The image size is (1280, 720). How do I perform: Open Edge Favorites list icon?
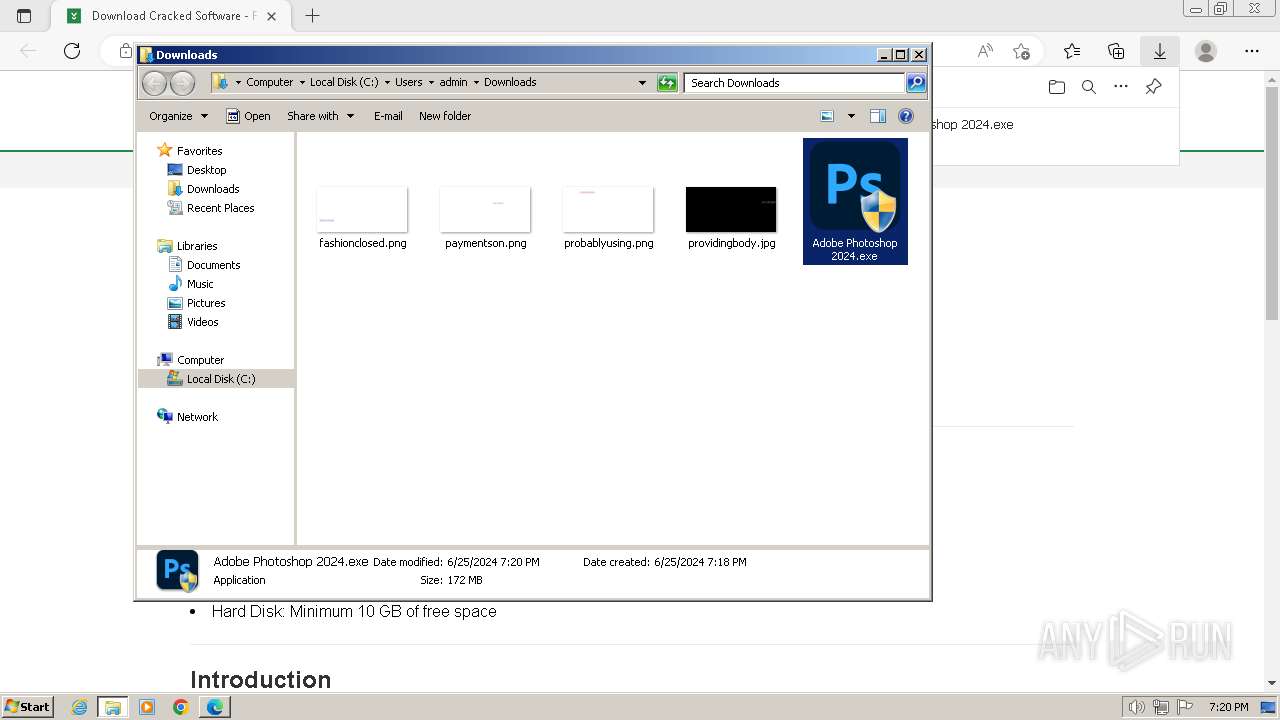1072,51
